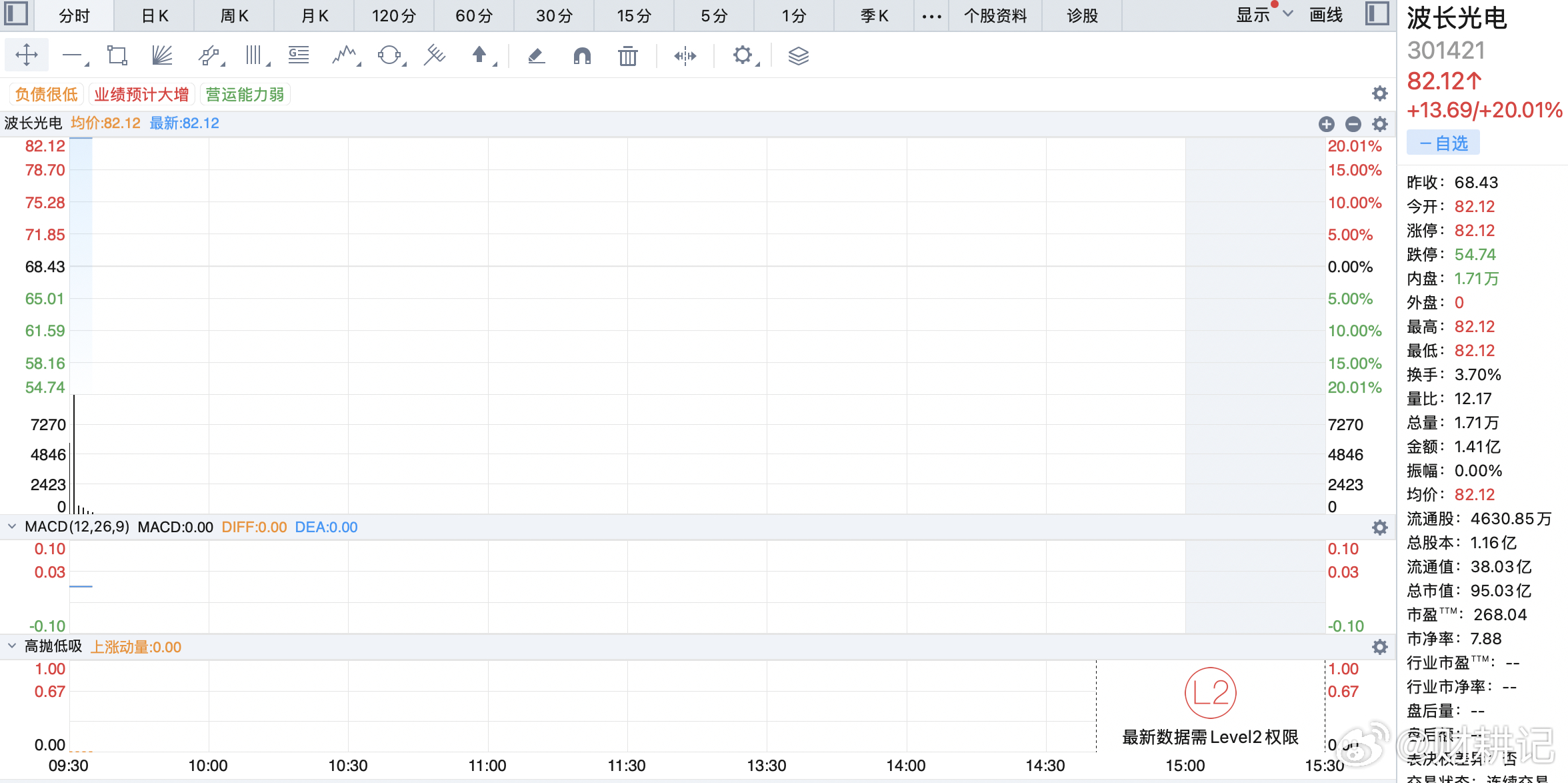This screenshot has width=1568, height=783.
Task: Open the 周K chart tab
Action: coord(235,15)
